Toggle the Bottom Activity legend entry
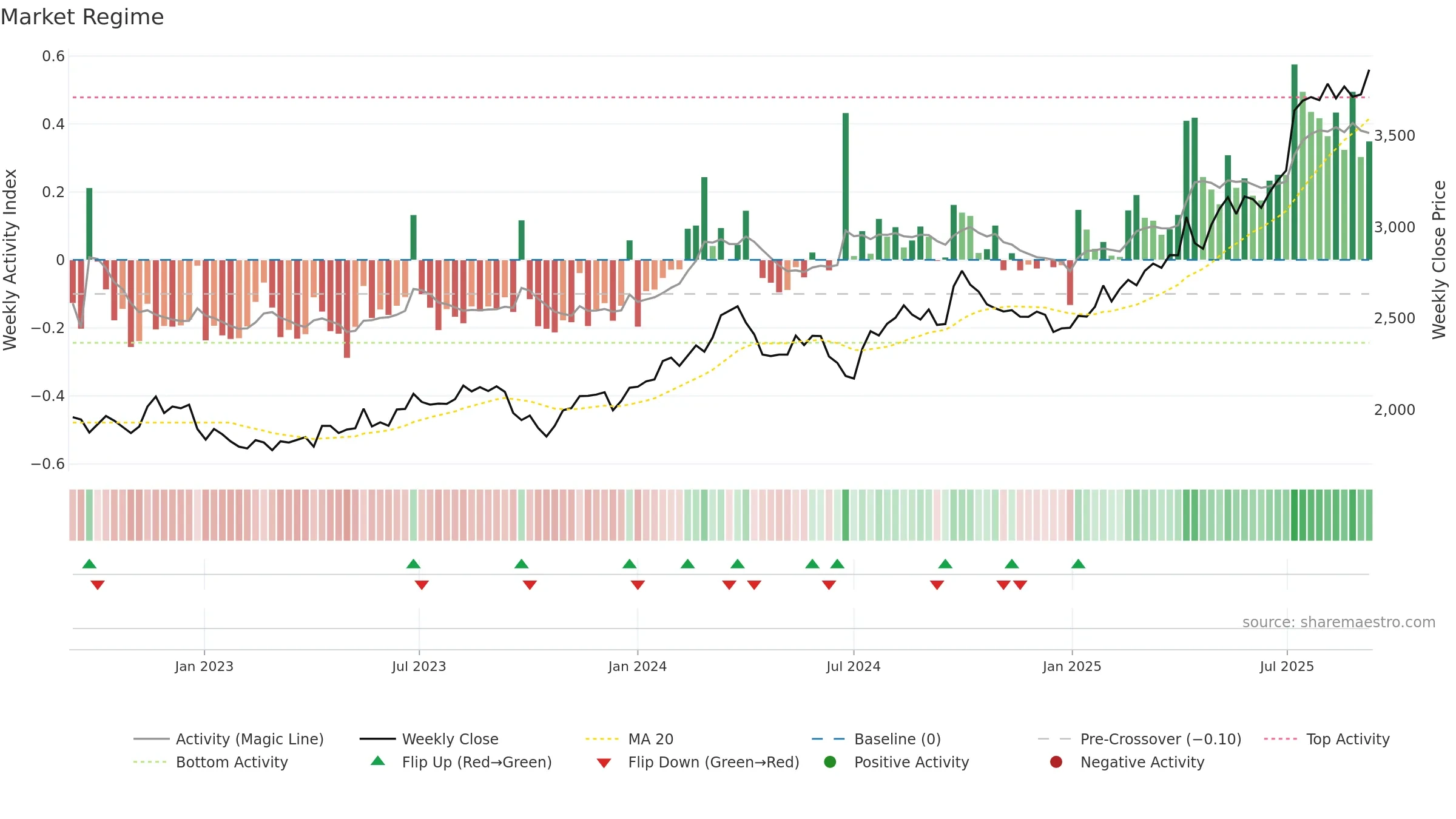 pos(211,762)
